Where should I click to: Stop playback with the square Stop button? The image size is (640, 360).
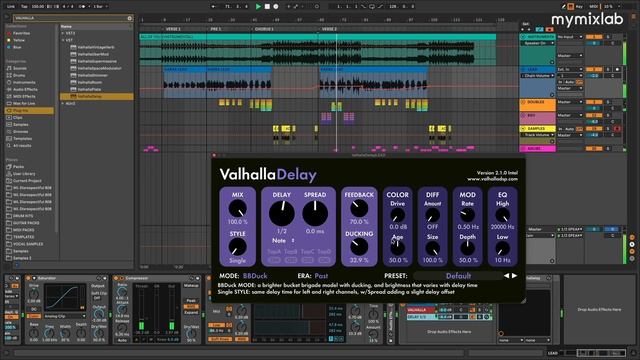pyautogui.click(x=267, y=7)
